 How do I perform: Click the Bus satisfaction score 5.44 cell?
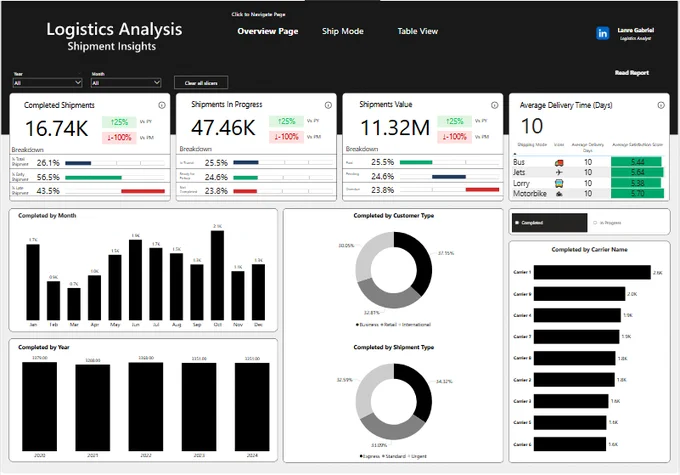tap(636, 162)
